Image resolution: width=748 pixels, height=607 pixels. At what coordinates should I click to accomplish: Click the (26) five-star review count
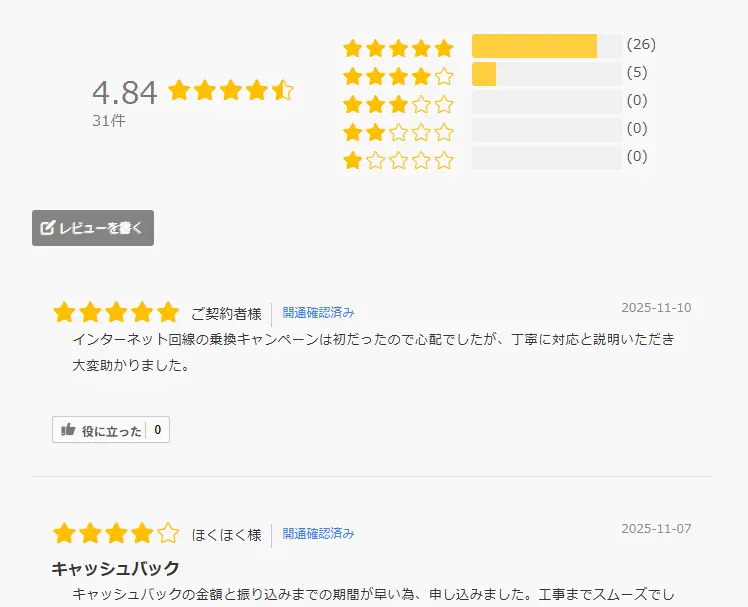pos(641,44)
